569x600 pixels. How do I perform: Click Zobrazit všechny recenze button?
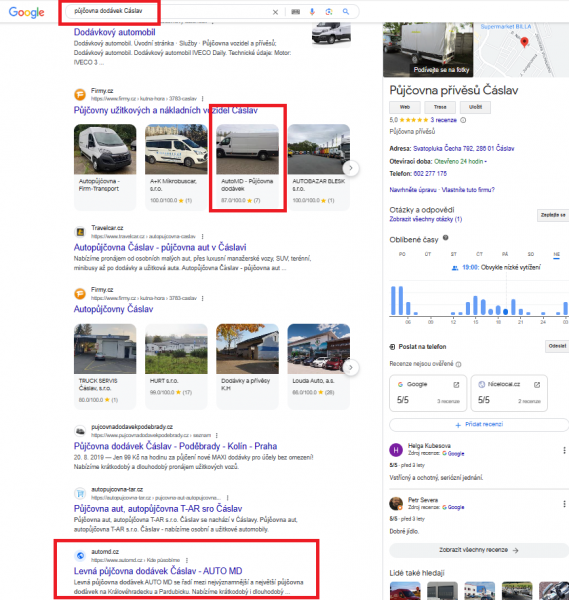click(x=479, y=550)
